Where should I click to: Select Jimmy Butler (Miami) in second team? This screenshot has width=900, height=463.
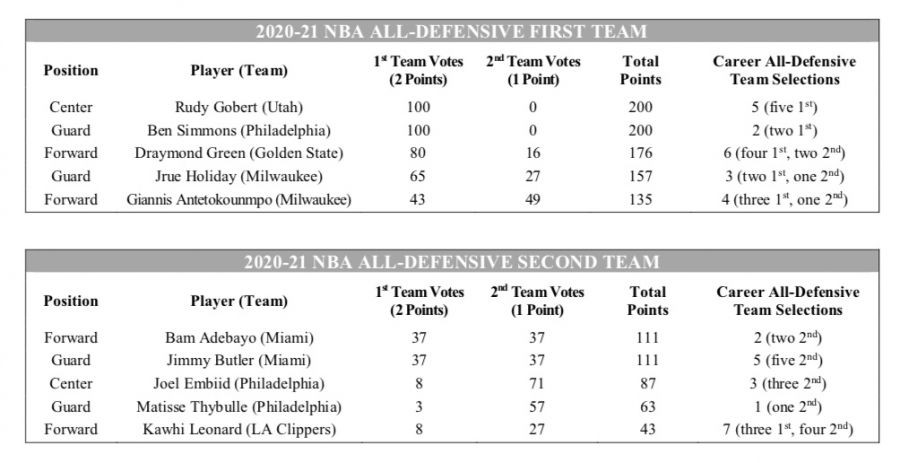click(x=239, y=360)
